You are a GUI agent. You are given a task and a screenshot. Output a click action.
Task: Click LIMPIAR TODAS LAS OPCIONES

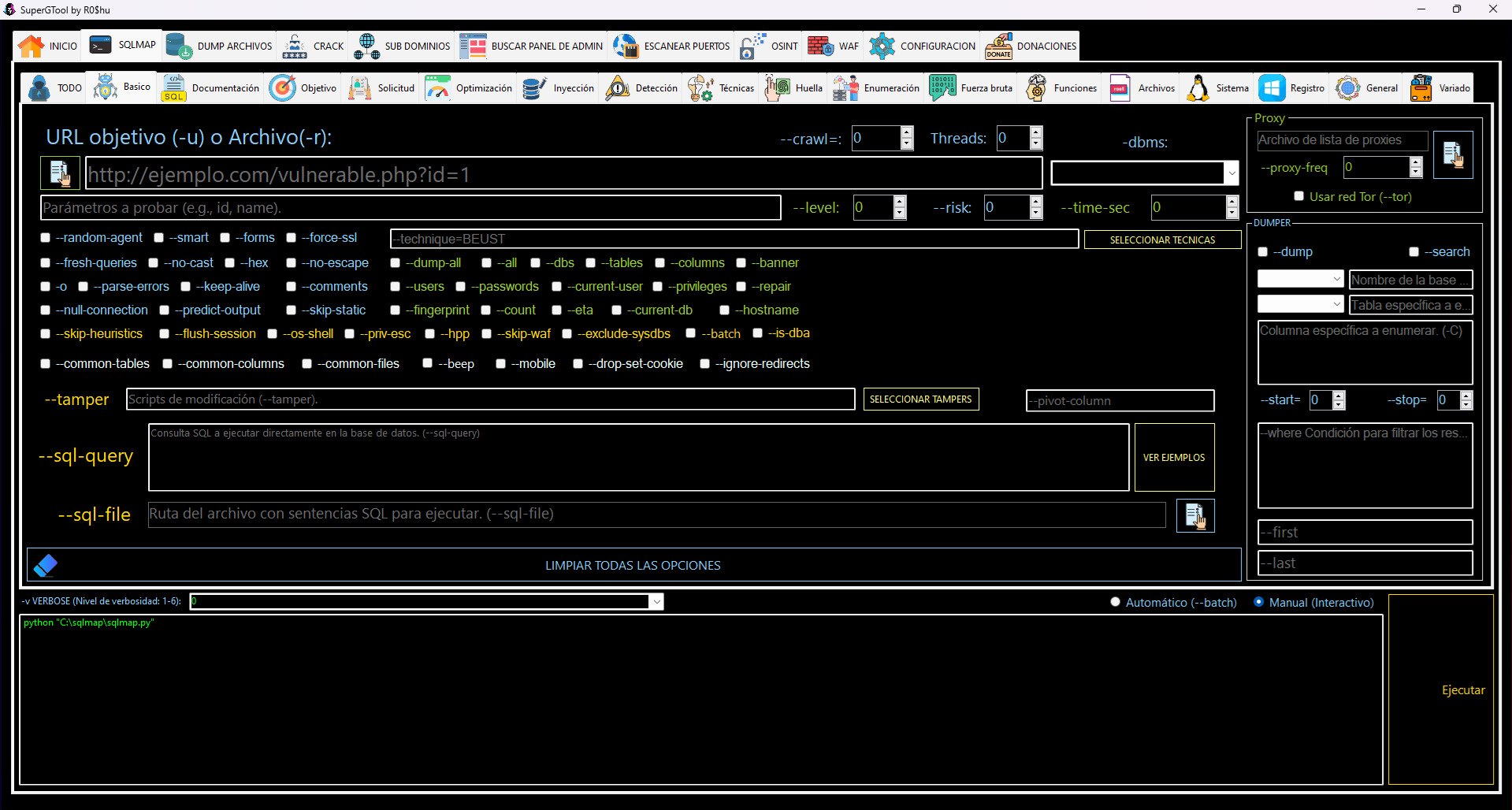[633, 565]
